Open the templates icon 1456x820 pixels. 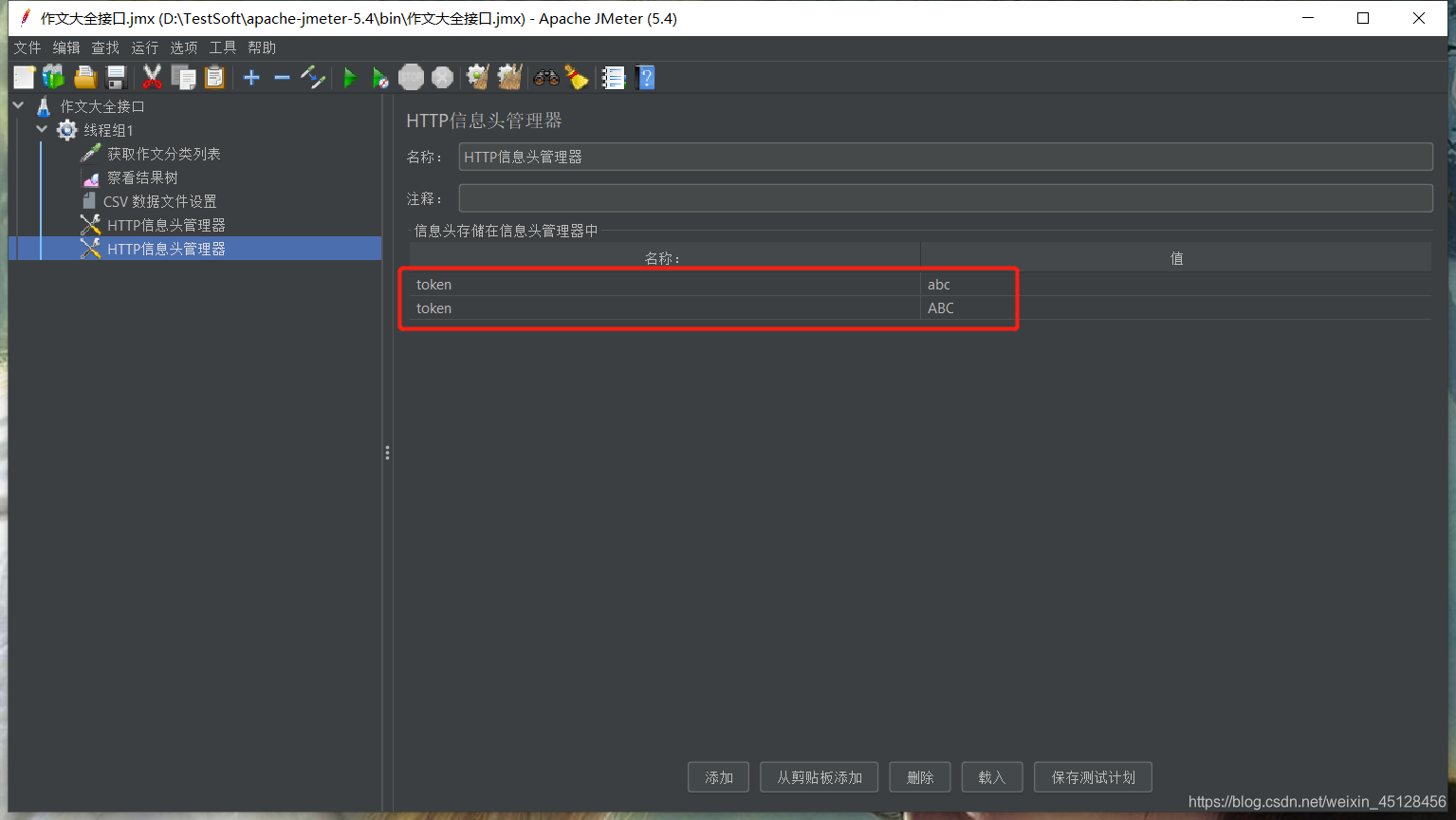point(53,78)
